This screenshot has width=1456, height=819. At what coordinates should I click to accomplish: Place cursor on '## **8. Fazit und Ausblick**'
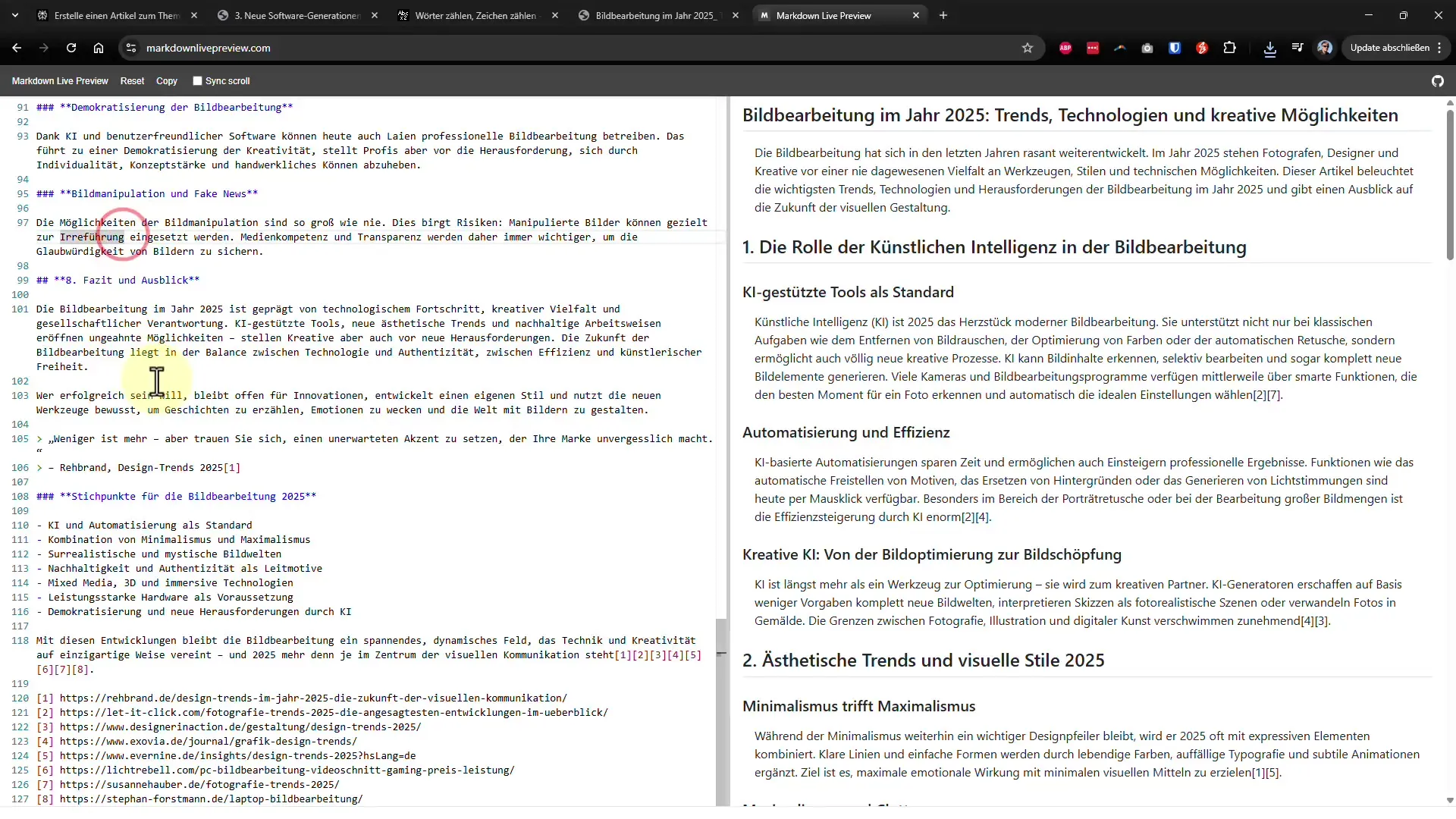point(118,281)
